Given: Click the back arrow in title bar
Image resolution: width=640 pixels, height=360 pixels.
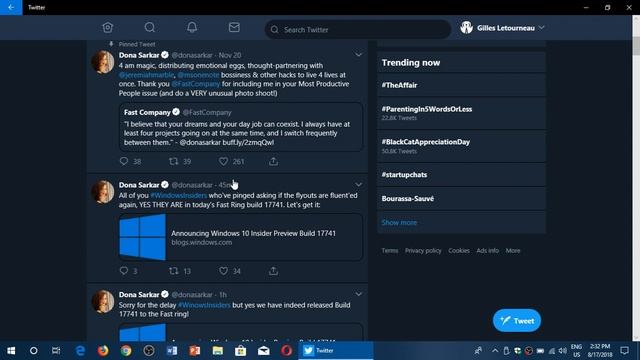Looking at the screenshot, I should (11, 7).
